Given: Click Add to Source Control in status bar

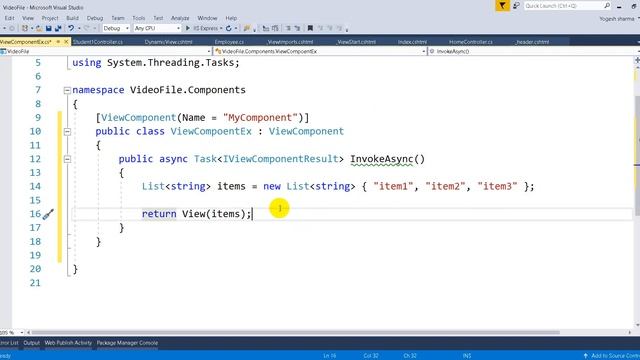Looking at the screenshot, I should 611,356.
